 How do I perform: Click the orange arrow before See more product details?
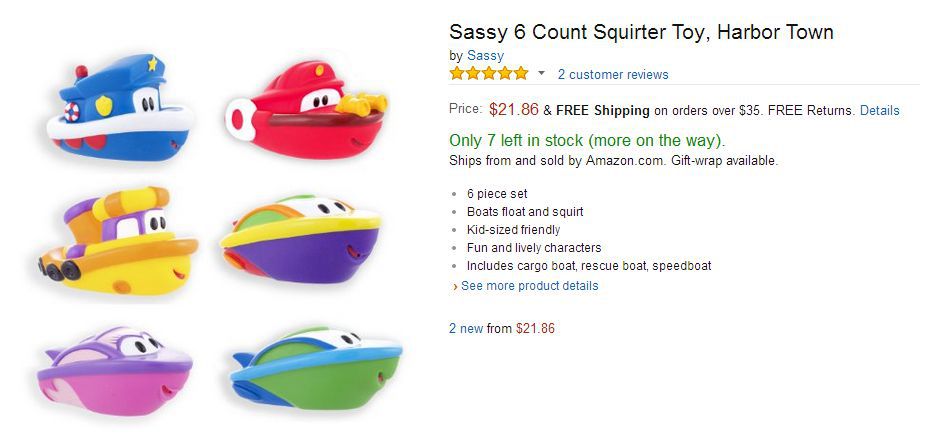(x=455, y=287)
